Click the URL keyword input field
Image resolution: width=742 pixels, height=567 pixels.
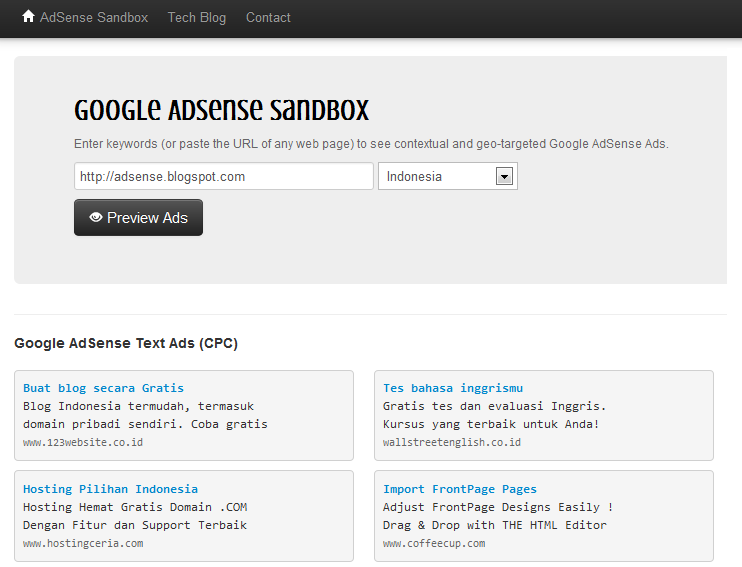224,176
